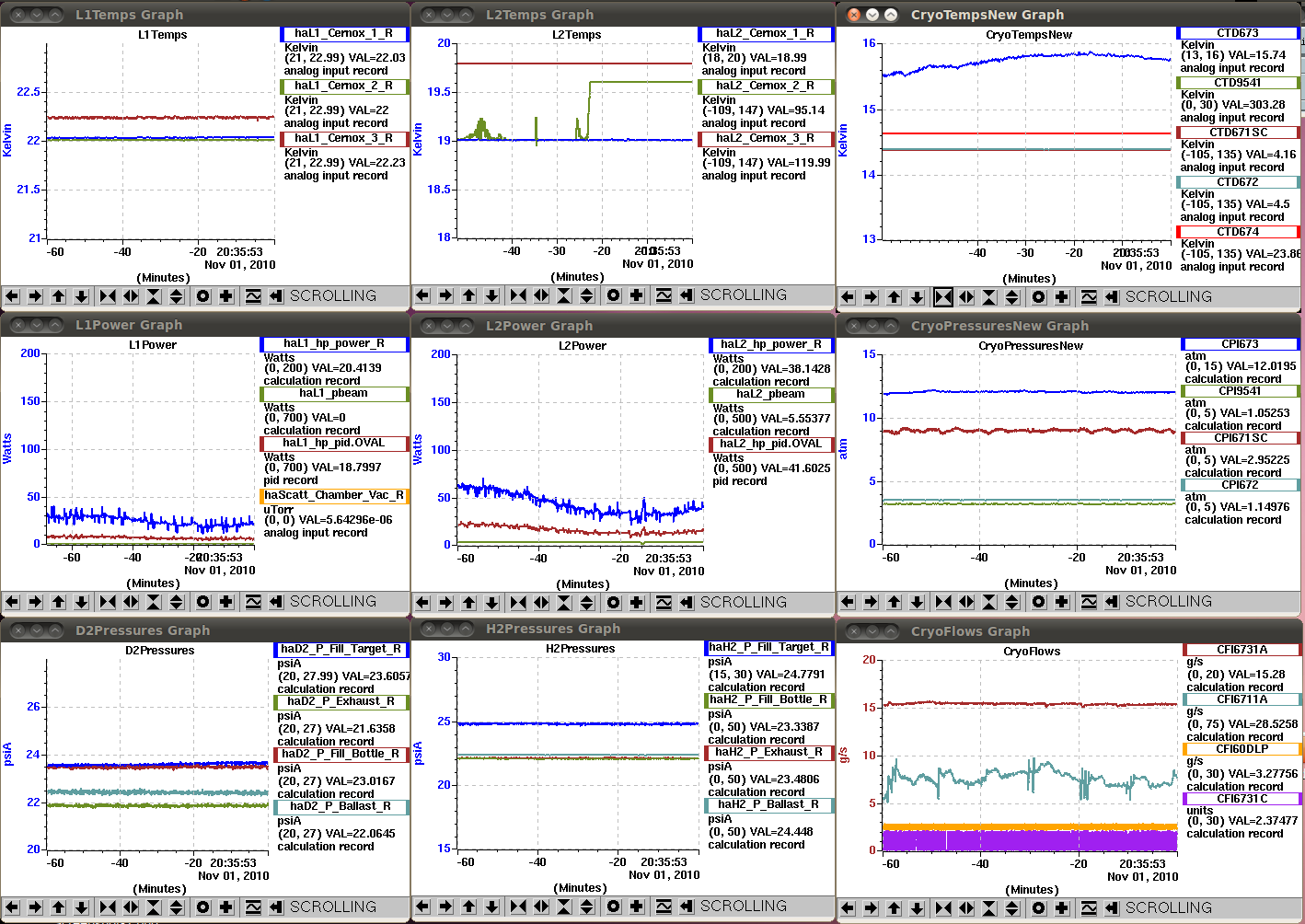Toggle graph mode icon in CryoTempsNew Graph toolbar
Screen dimensions: 1305x924
(x=1089, y=297)
